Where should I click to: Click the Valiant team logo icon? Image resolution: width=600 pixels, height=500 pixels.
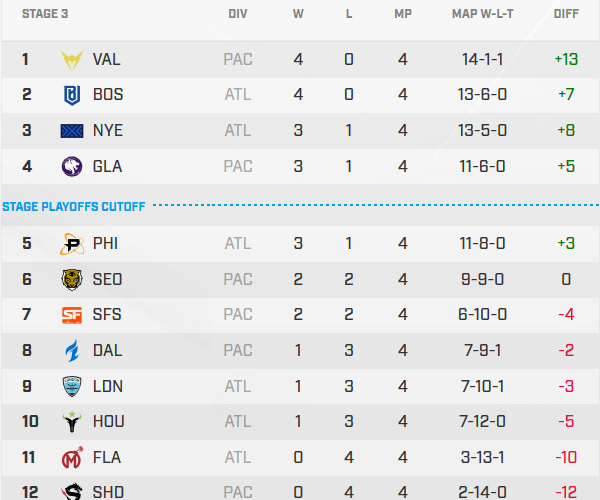click(x=73, y=59)
